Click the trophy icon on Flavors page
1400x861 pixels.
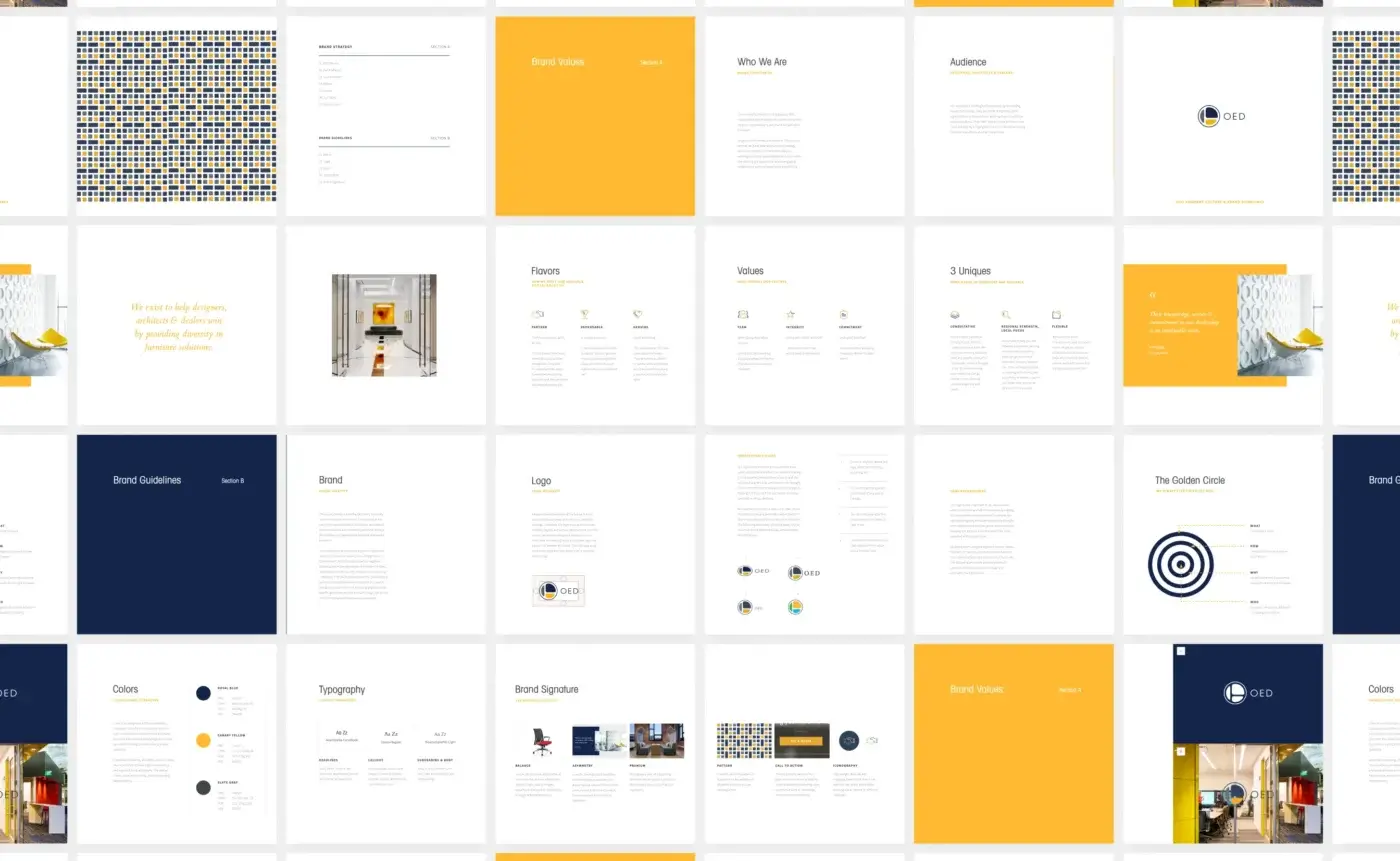585,314
